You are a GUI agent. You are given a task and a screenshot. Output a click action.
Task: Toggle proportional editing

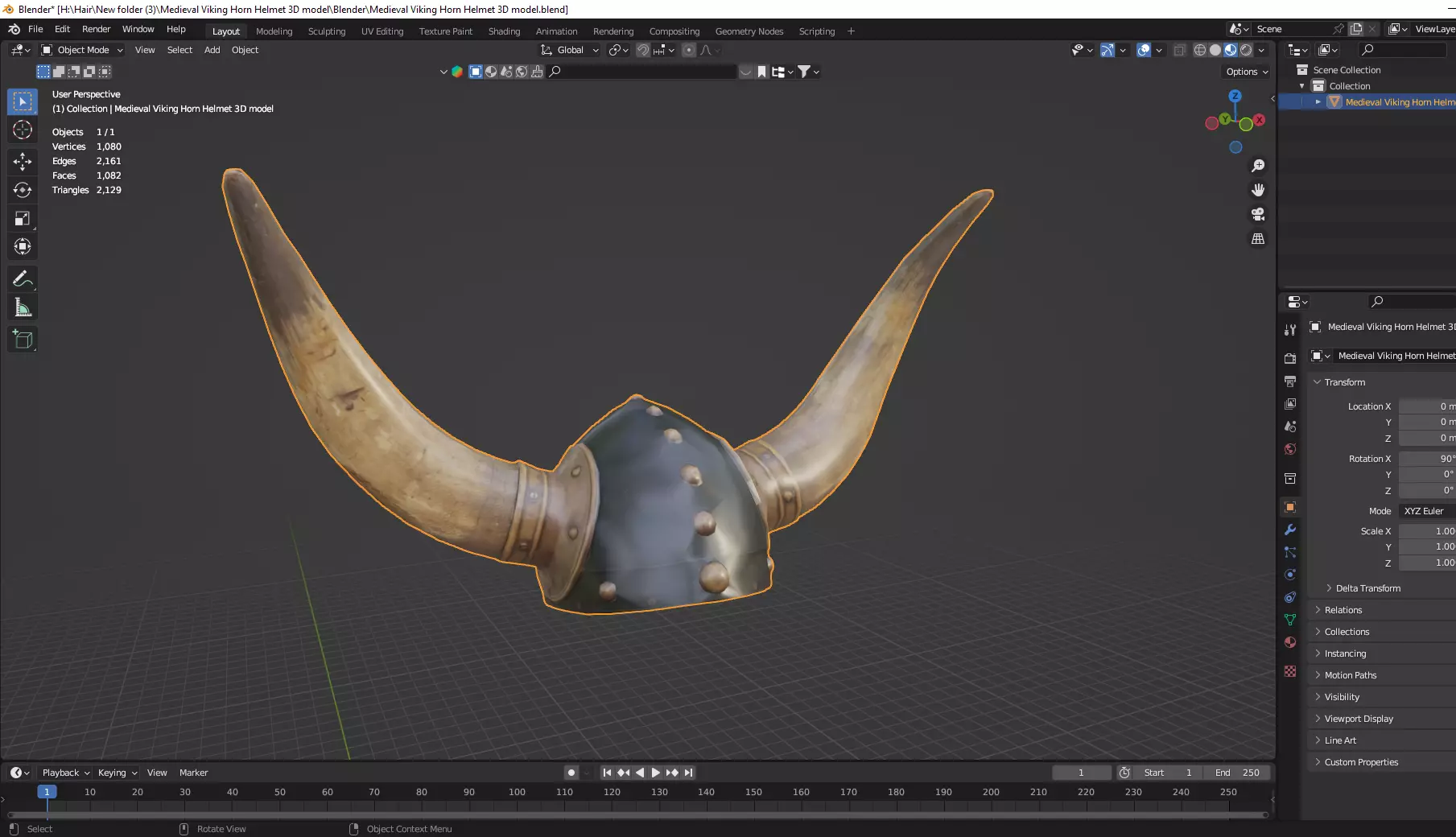point(689,50)
